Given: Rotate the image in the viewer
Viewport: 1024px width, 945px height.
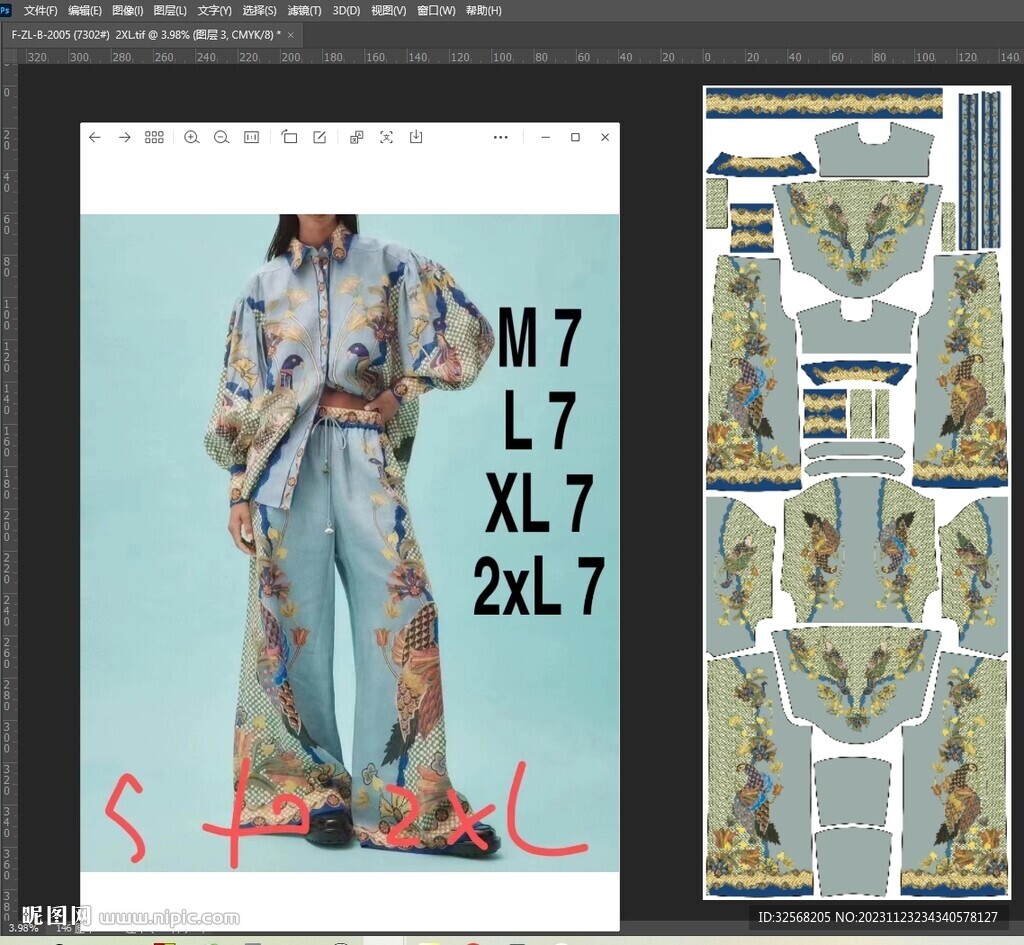Looking at the screenshot, I should click(x=289, y=137).
